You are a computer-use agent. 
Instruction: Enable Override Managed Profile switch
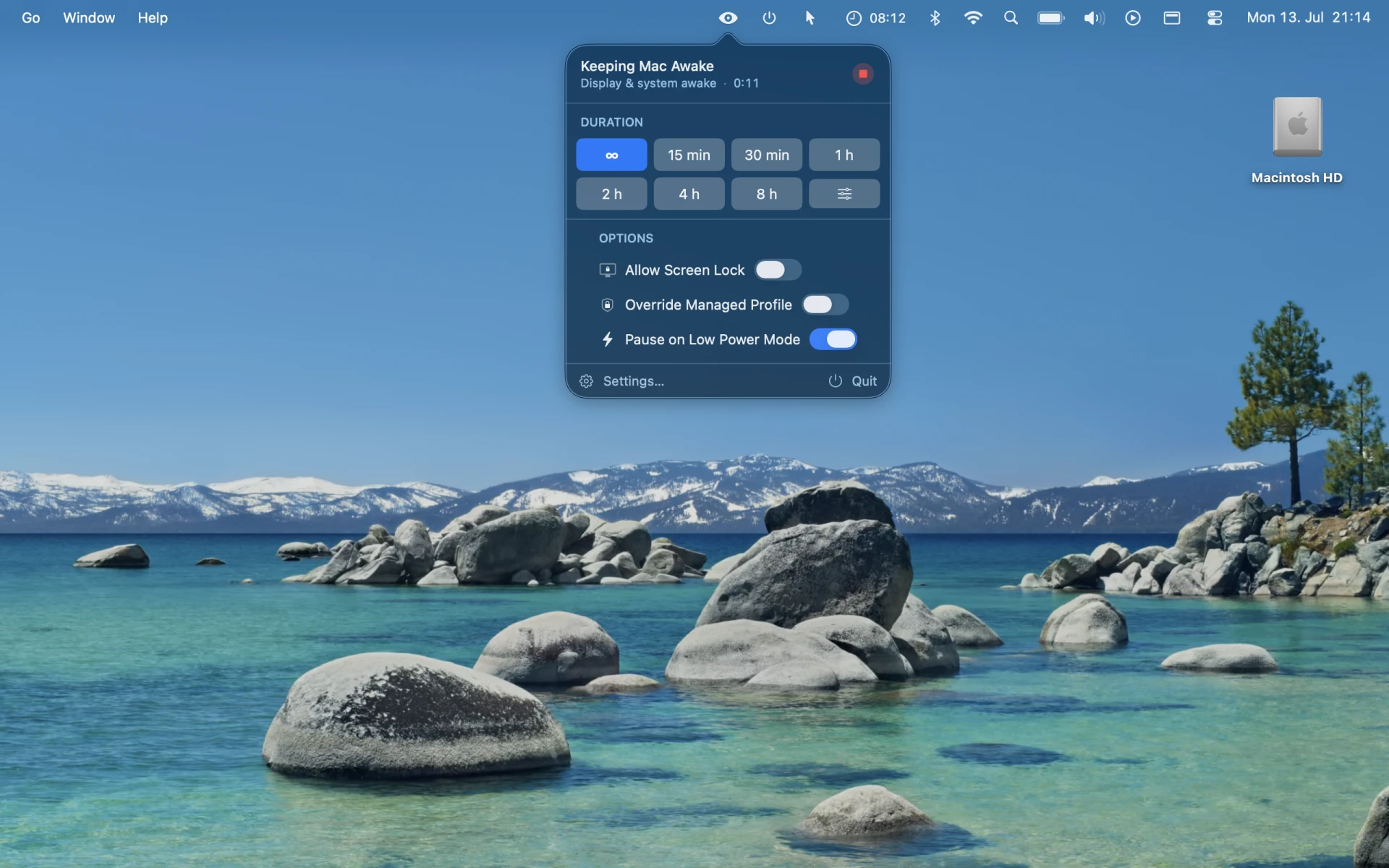coord(825,305)
